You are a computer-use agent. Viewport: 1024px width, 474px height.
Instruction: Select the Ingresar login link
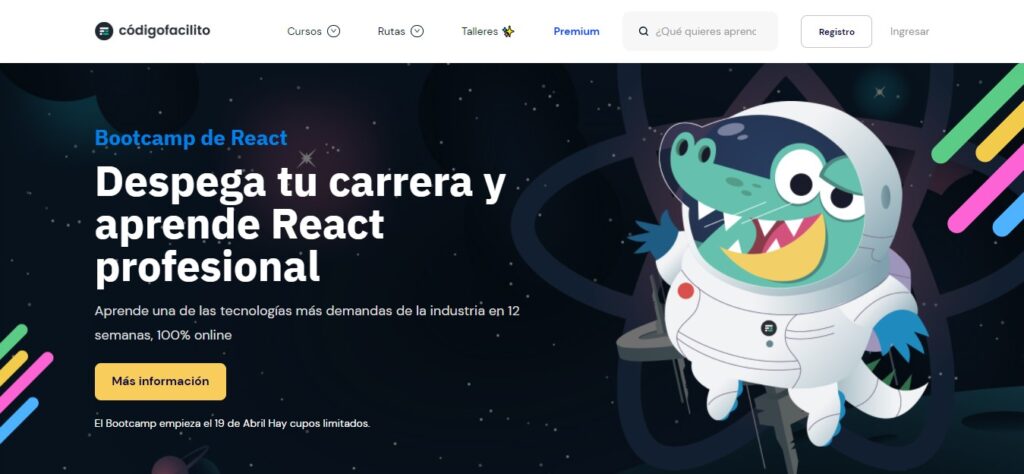[x=909, y=31]
